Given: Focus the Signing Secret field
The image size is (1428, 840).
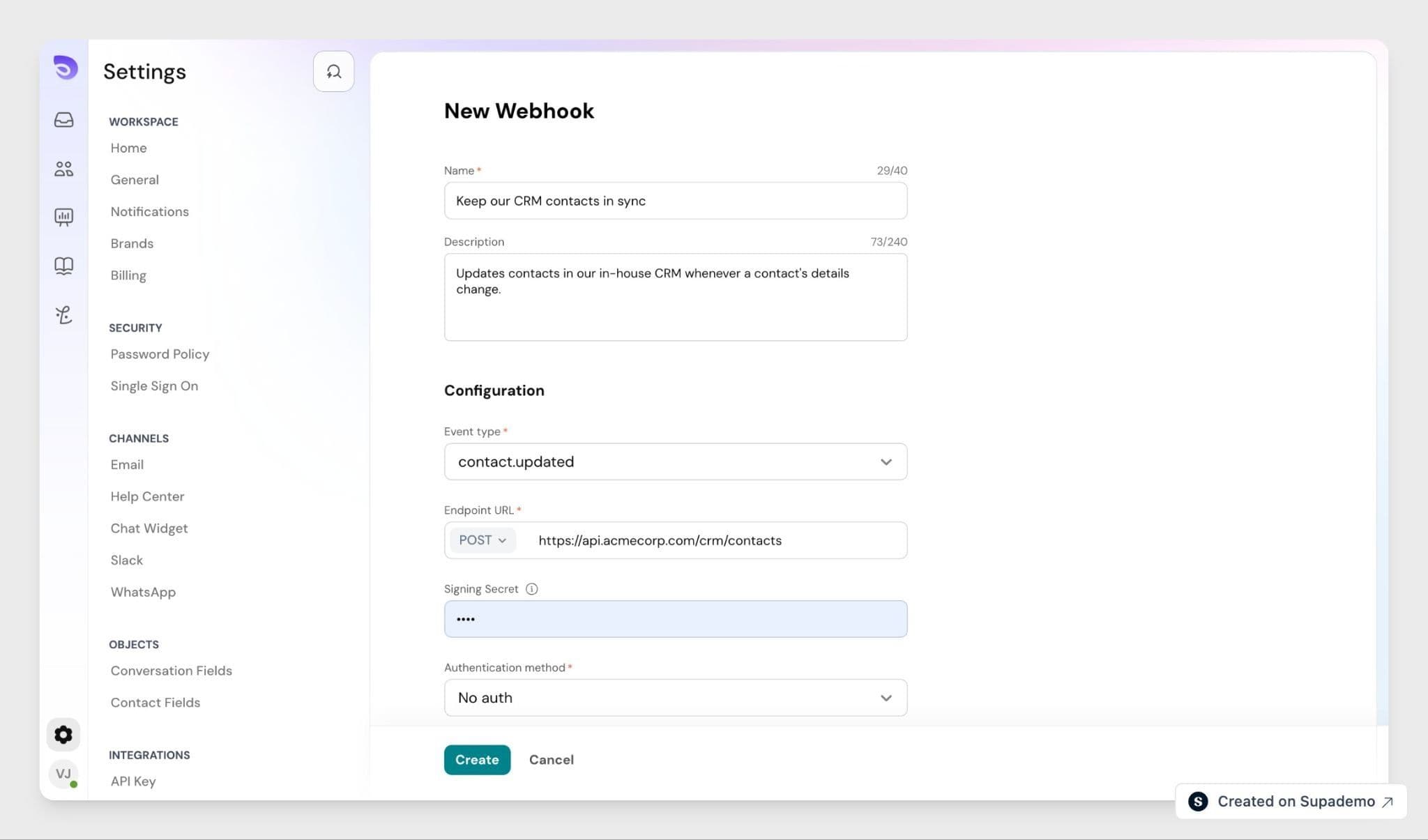Looking at the screenshot, I should (676, 619).
